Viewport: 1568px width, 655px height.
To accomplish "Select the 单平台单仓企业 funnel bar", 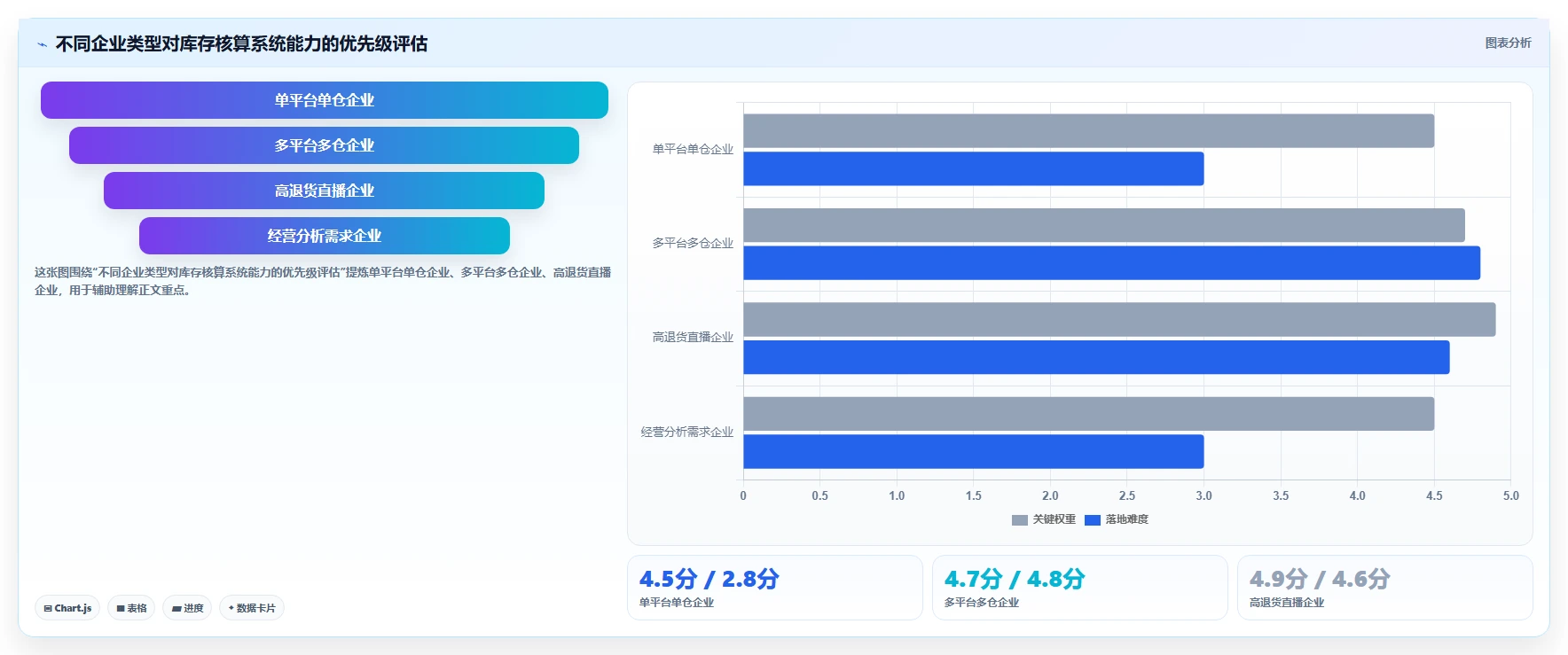I will [x=325, y=100].
